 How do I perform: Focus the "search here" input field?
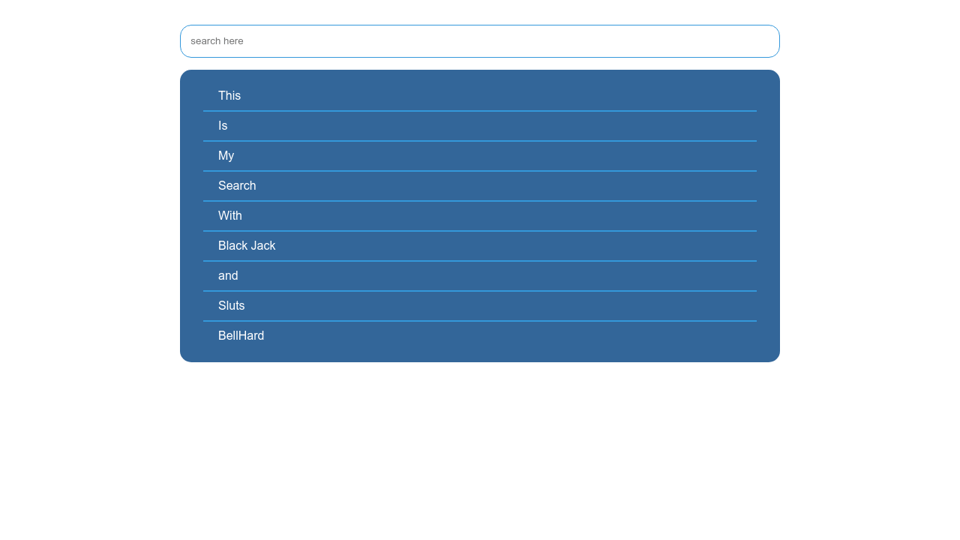(479, 41)
